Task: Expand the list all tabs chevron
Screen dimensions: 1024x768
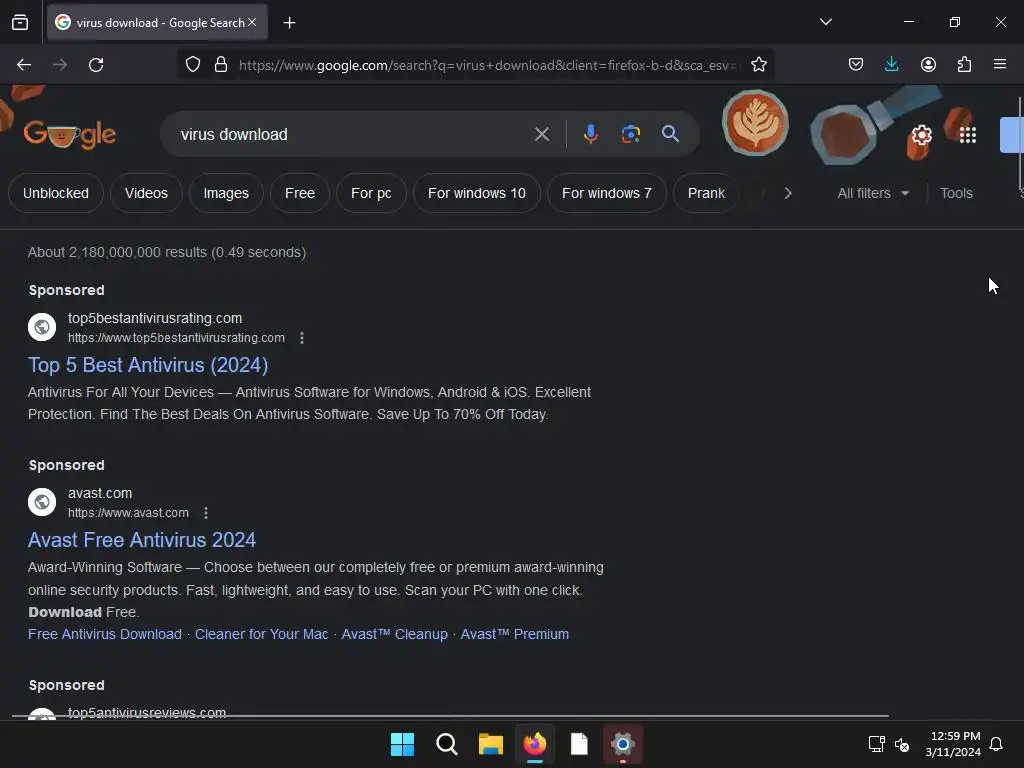Action: [825, 22]
